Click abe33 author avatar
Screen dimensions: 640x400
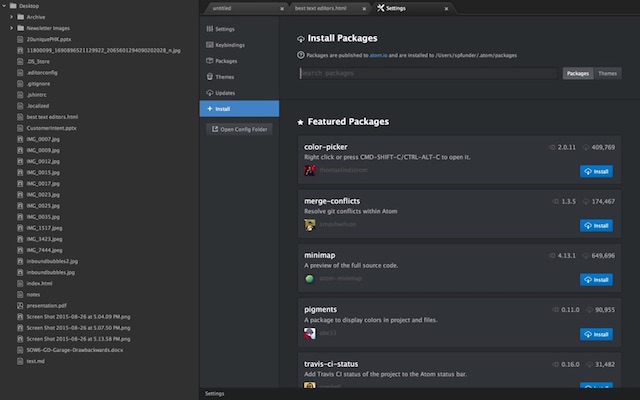(x=309, y=333)
